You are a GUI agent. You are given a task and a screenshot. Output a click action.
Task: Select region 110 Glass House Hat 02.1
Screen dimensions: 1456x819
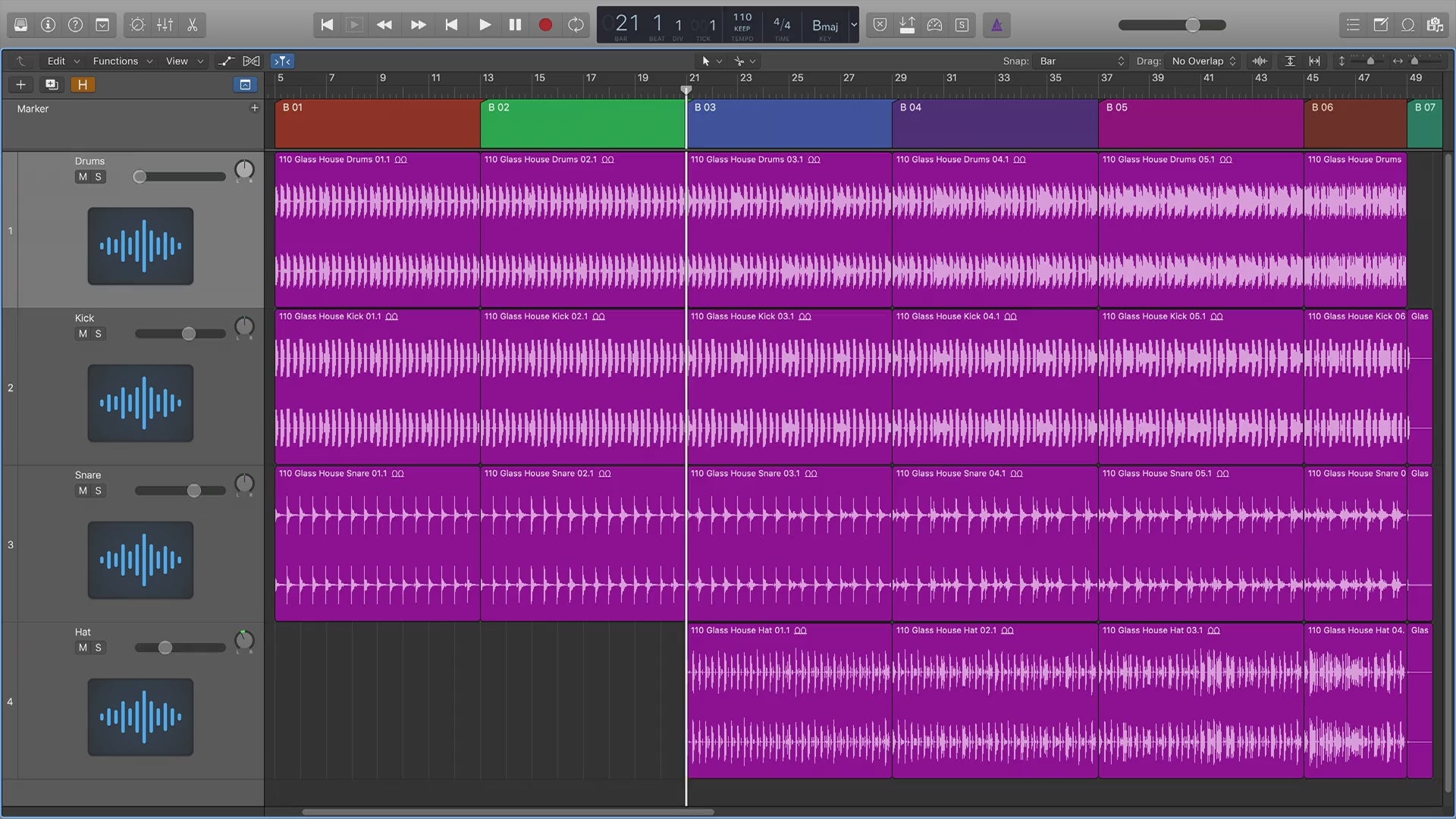tap(995, 701)
